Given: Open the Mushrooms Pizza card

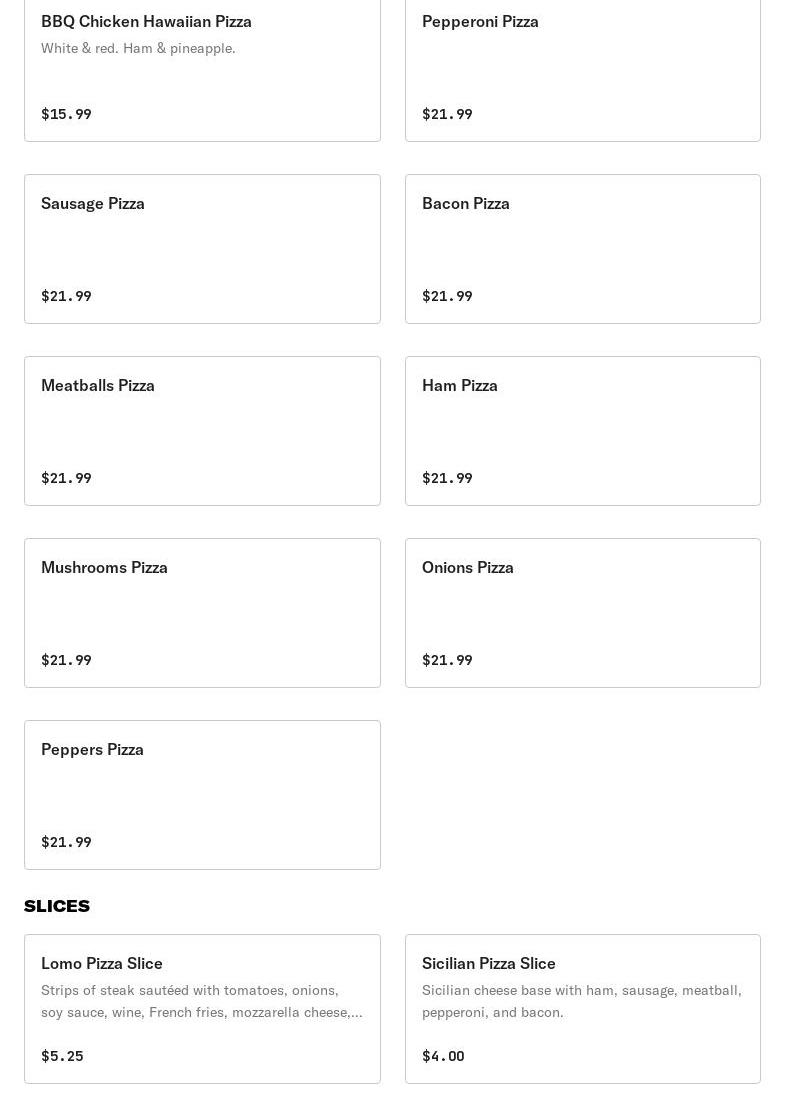Looking at the screenshot, I should point(202,613).
